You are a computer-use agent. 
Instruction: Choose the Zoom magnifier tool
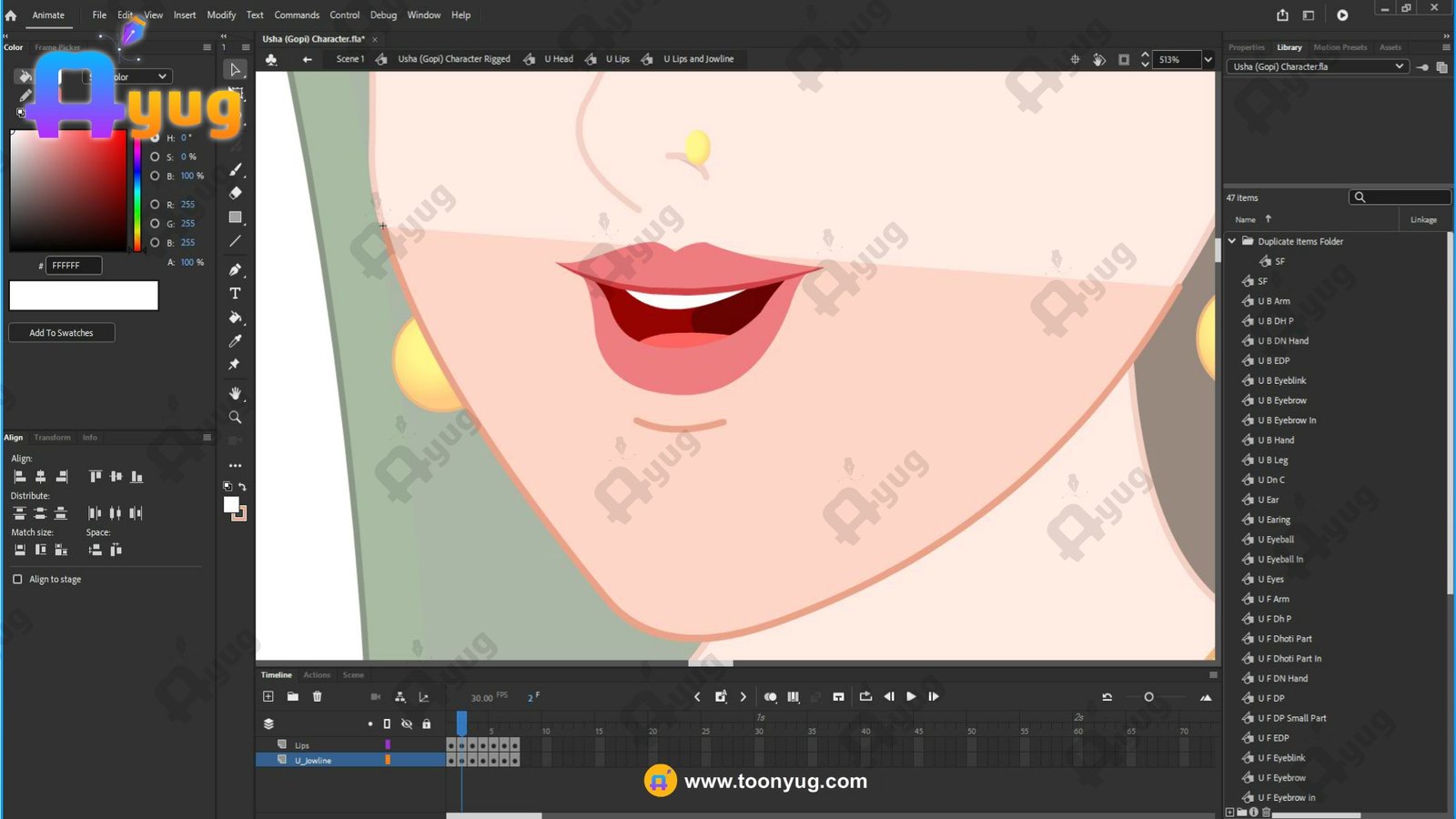point(235,417)
